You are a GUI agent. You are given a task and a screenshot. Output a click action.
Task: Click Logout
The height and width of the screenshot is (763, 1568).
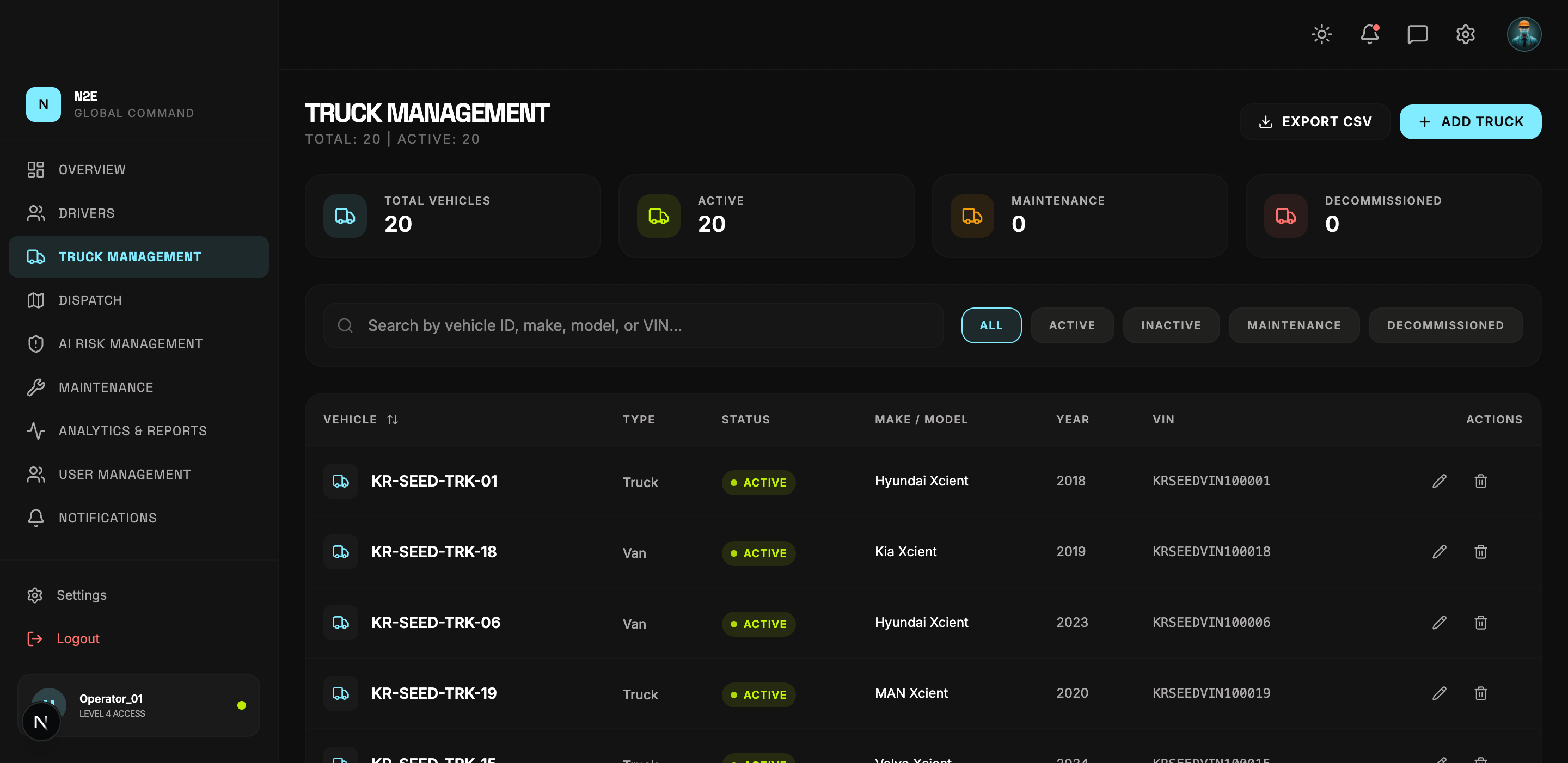(63, 638)
